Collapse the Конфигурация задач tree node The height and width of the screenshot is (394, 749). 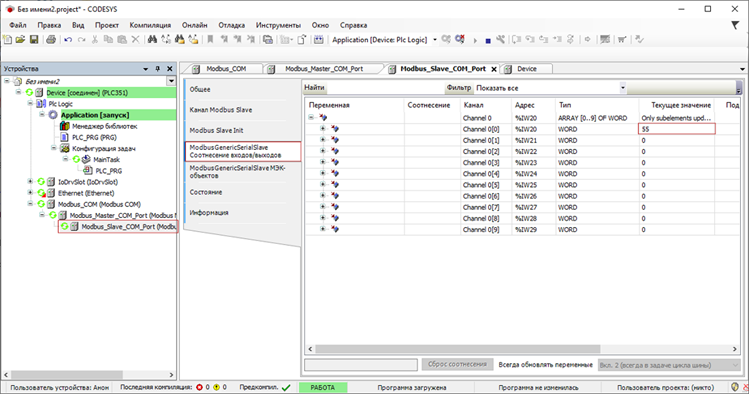[x=54, y=148]
